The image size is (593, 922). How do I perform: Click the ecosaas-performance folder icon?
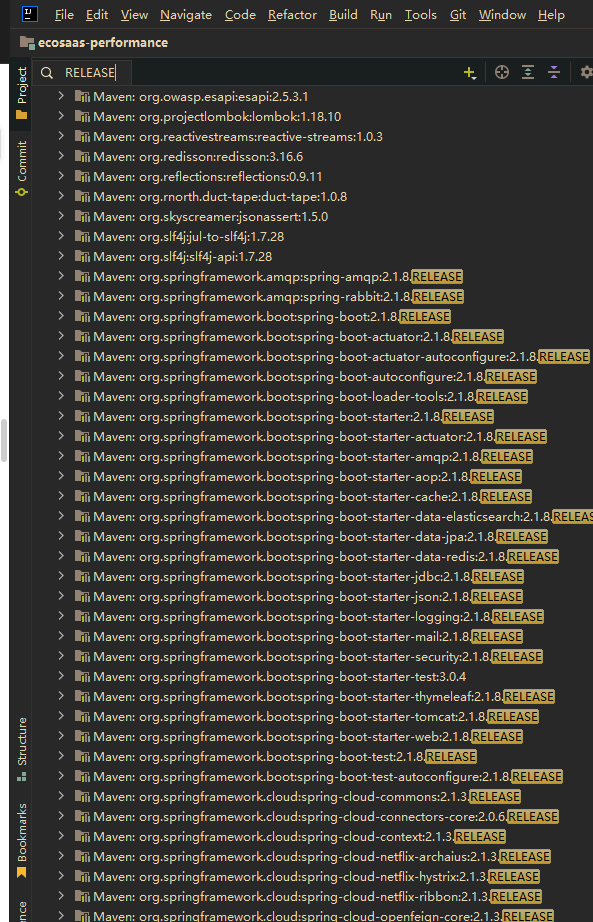click(x=27, y=42)
